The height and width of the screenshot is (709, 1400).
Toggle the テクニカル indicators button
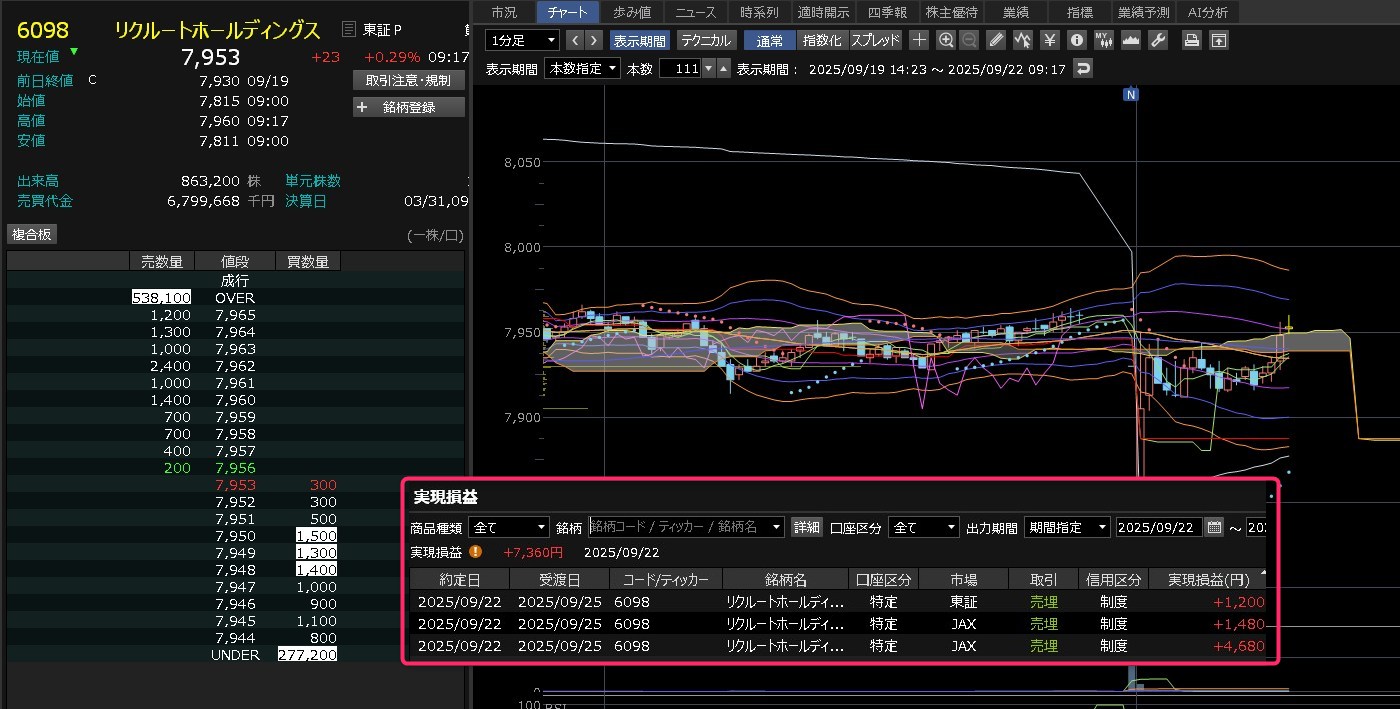point(707,40)
